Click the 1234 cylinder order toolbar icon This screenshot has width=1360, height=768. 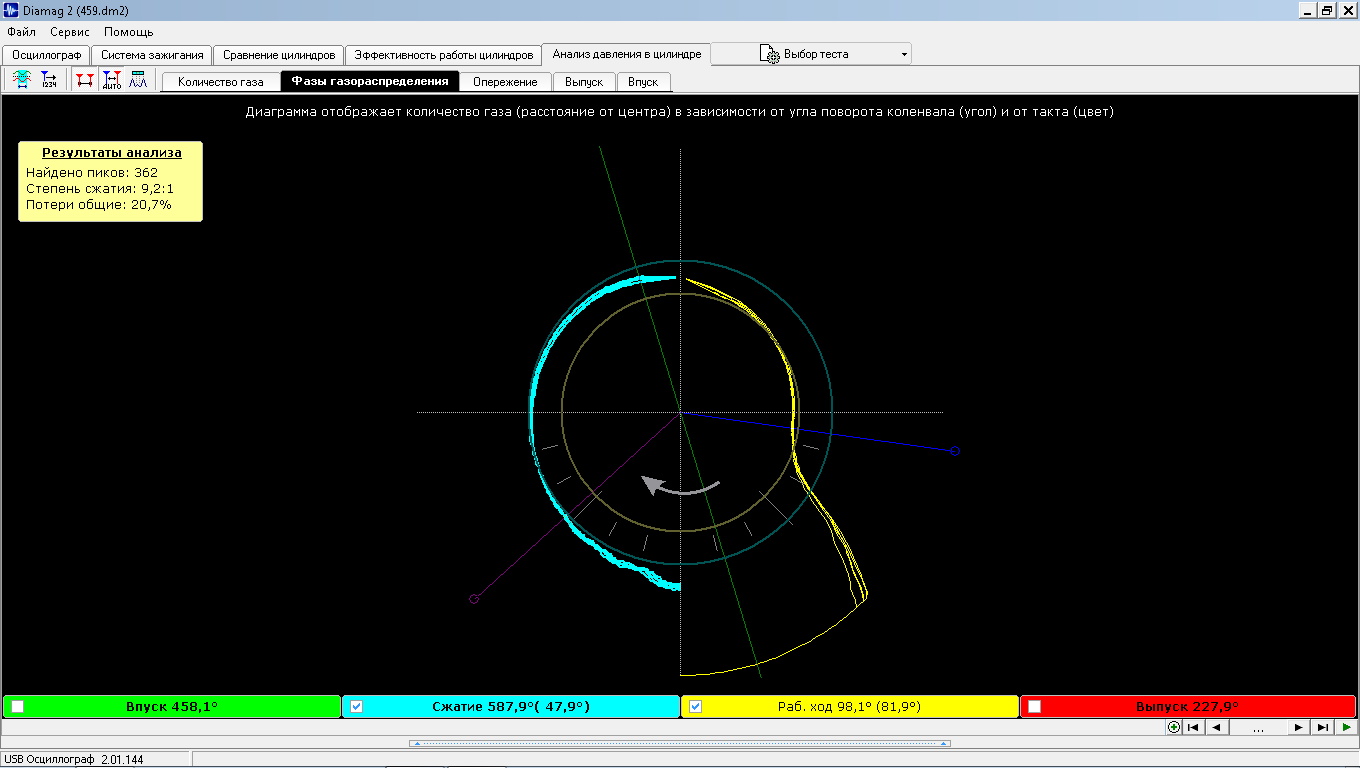click(x=49, y=81)
